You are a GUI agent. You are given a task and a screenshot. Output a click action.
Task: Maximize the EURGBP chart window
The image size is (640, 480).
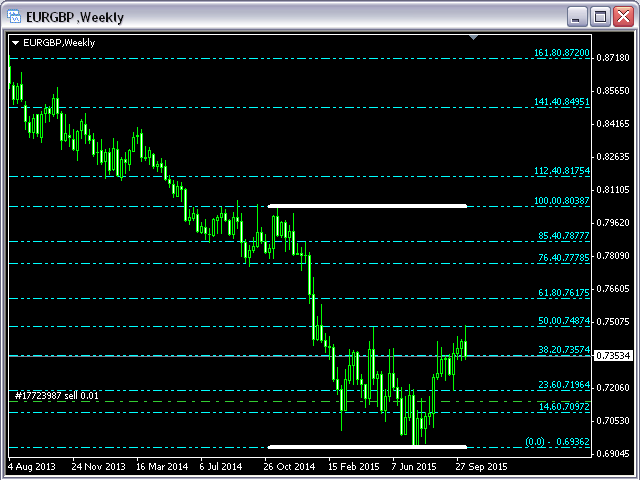pos(600,16)
